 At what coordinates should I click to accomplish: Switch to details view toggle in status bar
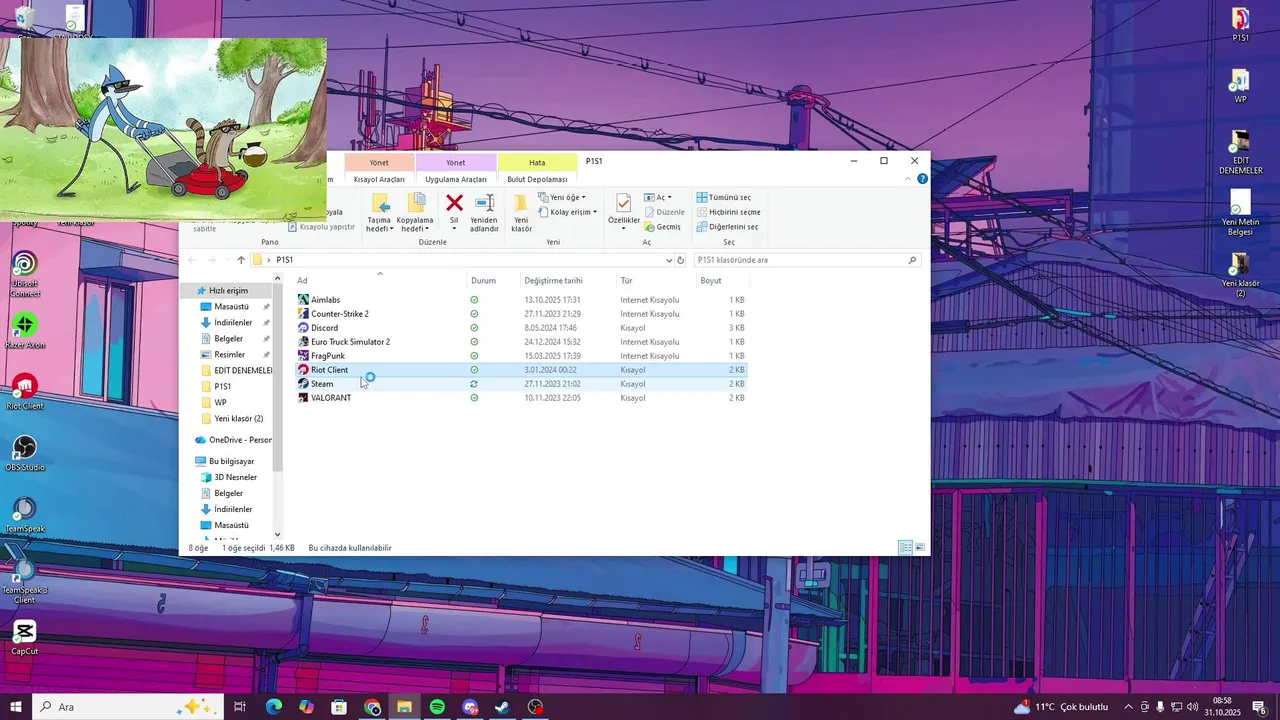coord(905,548)
